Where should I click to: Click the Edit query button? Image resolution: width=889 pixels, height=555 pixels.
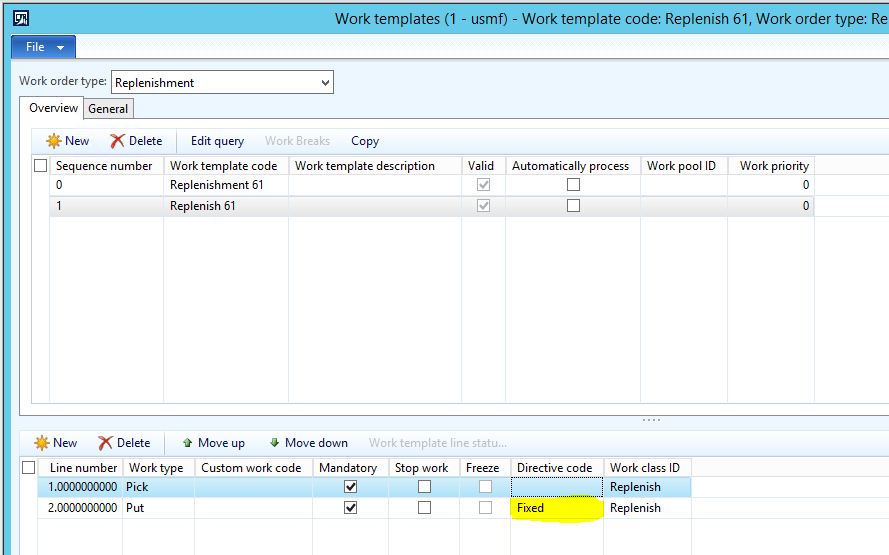217,141
